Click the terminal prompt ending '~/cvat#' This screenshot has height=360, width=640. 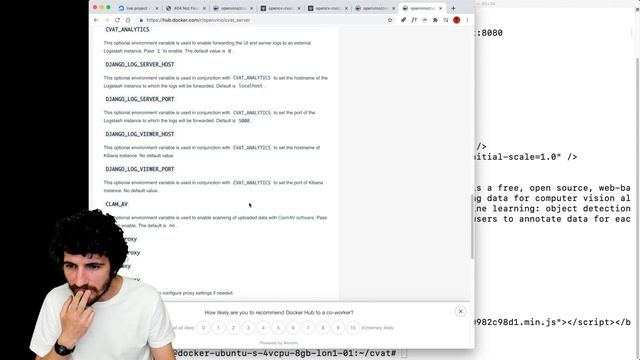click(285, 353)
